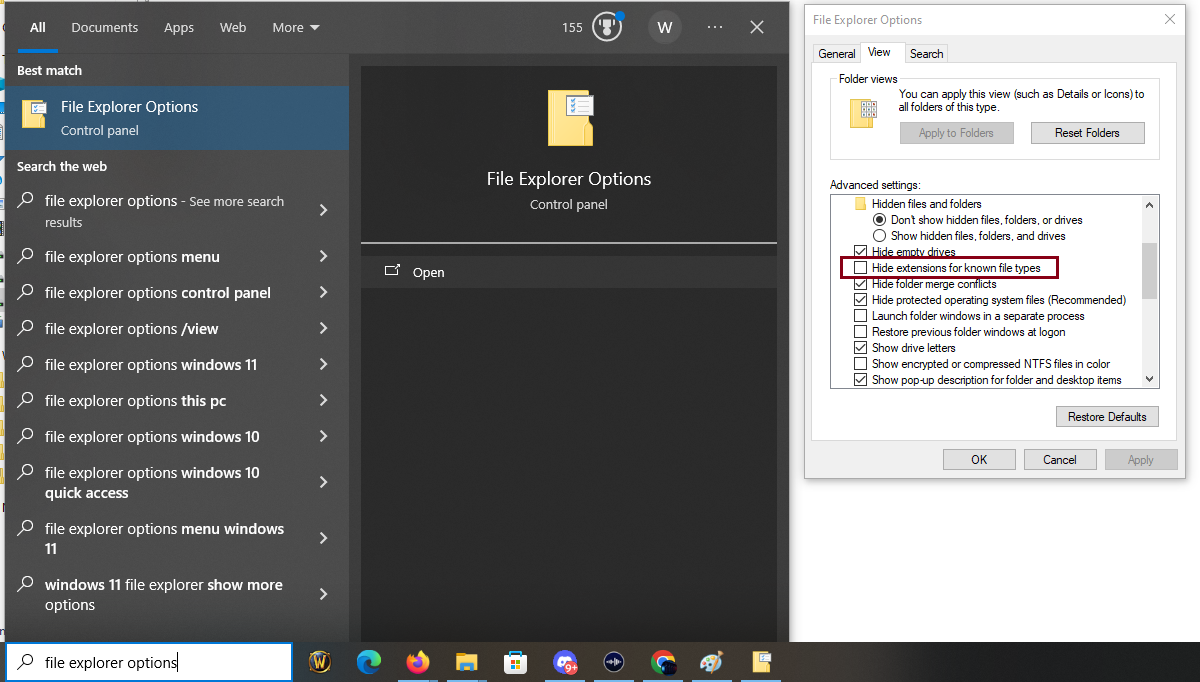1200x682 pixels.
Task: Click Restore Defaults
Action: 1107,416
